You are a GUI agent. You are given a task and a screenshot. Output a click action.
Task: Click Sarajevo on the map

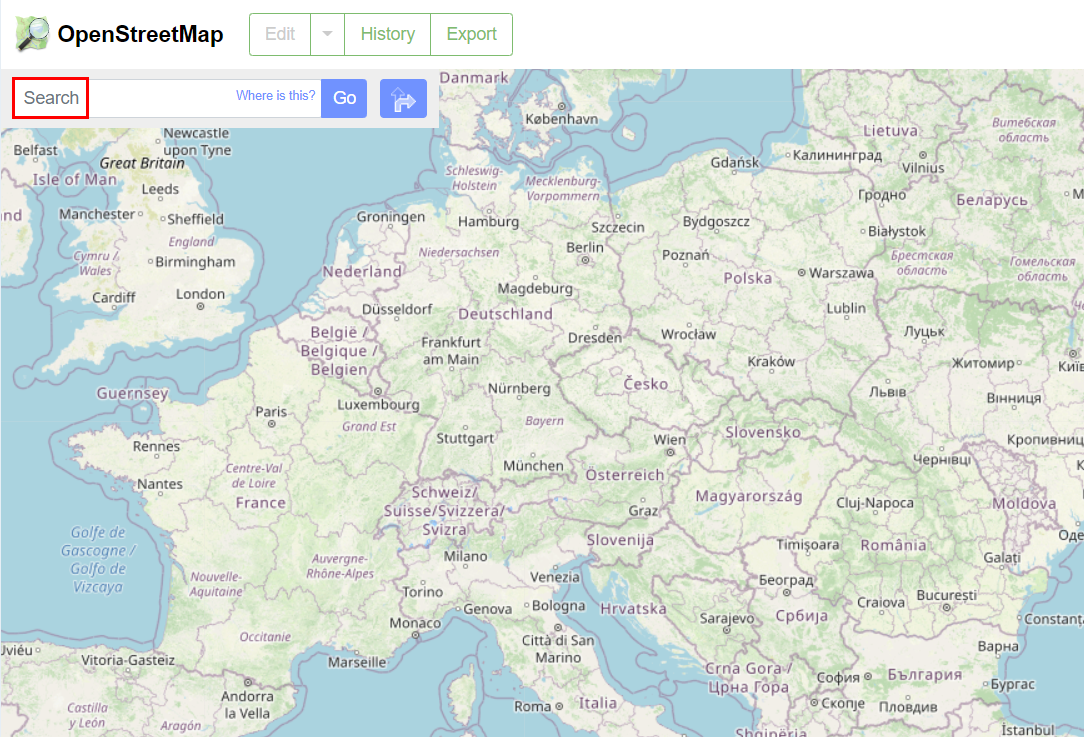pyautogui.click(x=725, y=618)
